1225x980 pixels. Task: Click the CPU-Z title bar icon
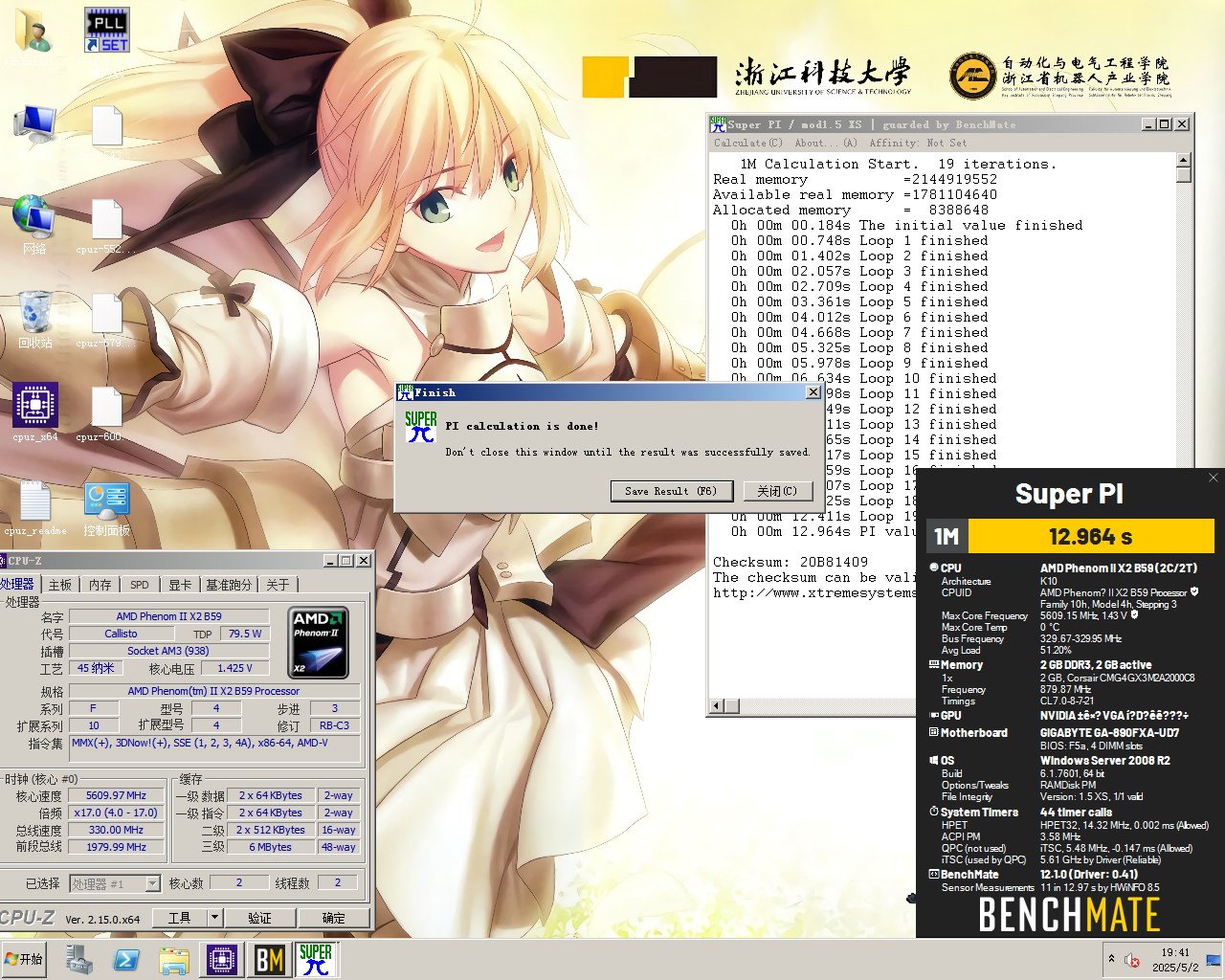pyautogui.click(x=4, y=561)
